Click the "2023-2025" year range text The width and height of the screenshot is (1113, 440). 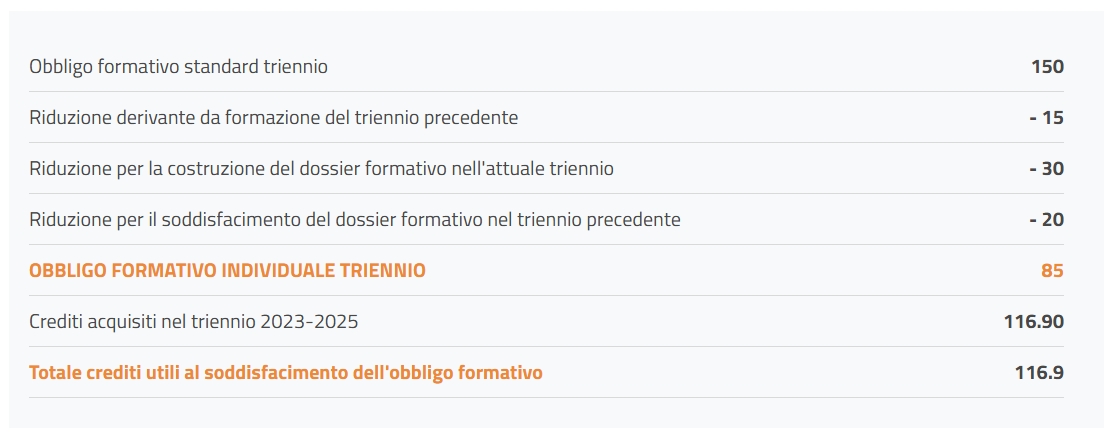pos(309,322)
